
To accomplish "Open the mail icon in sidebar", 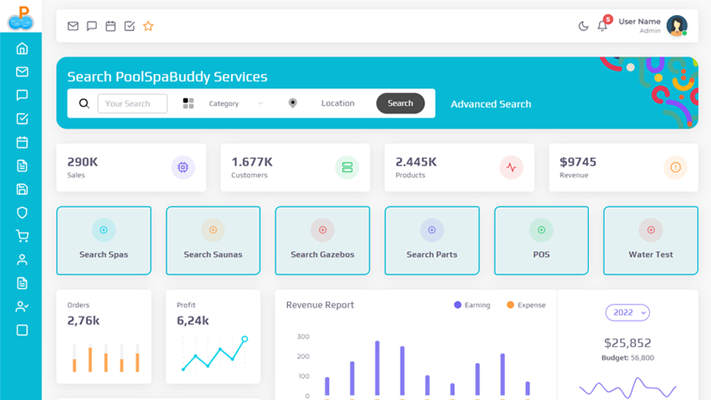I will (x=22, y=72).
